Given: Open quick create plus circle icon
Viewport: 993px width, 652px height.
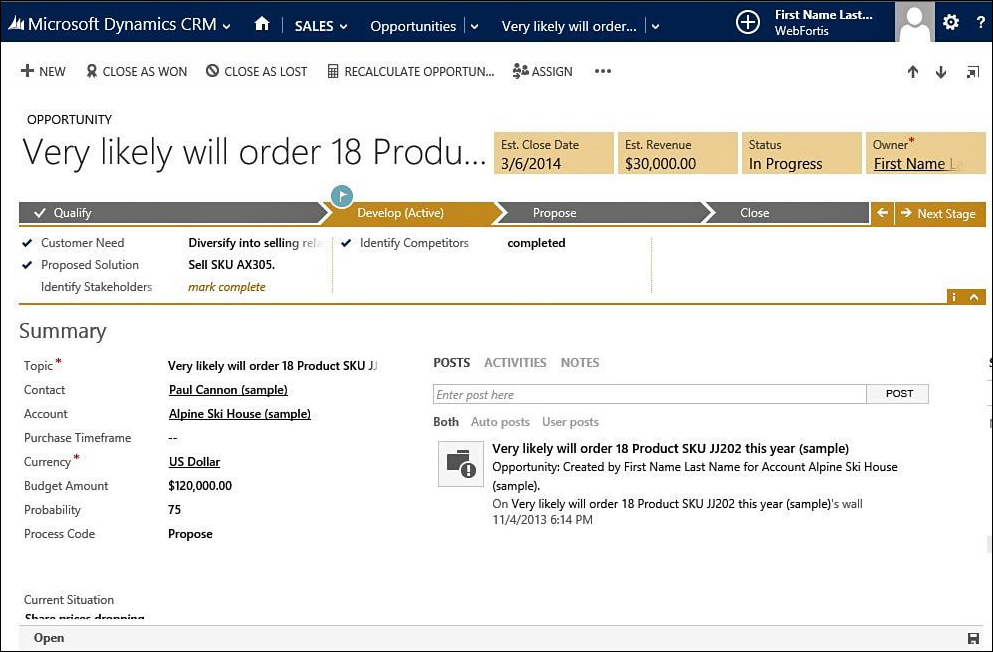Looking at the screenshot, I should (x=747, y=23).
